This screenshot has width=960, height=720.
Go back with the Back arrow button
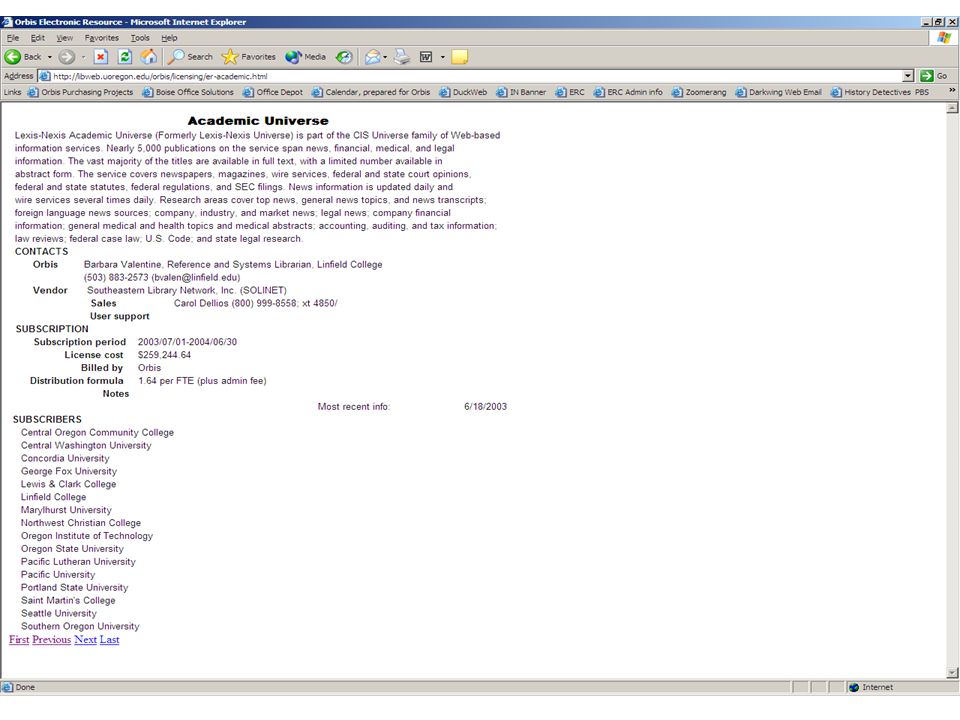[x=23, y=57]
